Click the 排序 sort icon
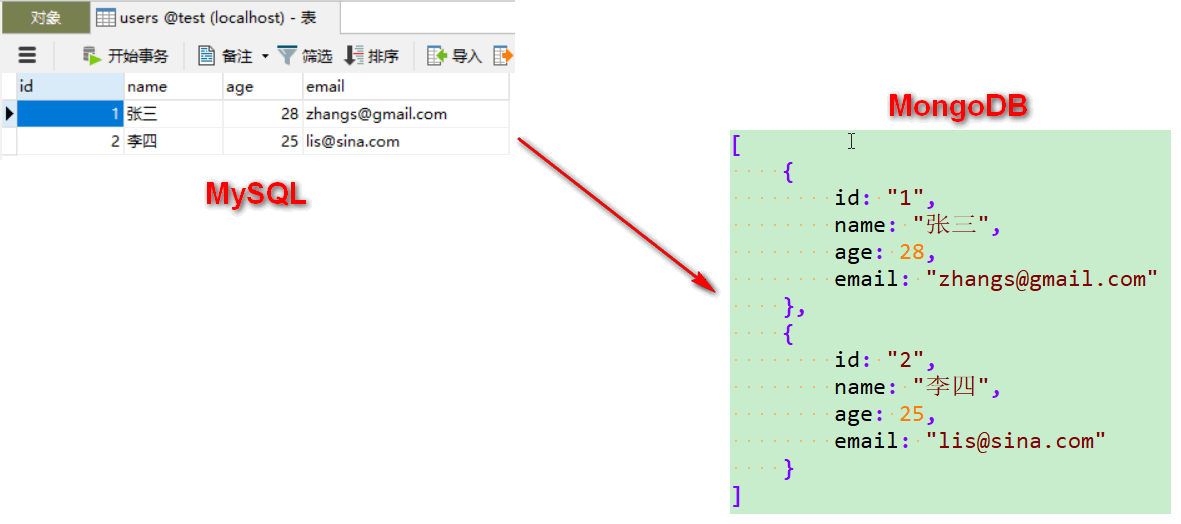Viewport: 1181px width, 524px height. coord(353,56)
